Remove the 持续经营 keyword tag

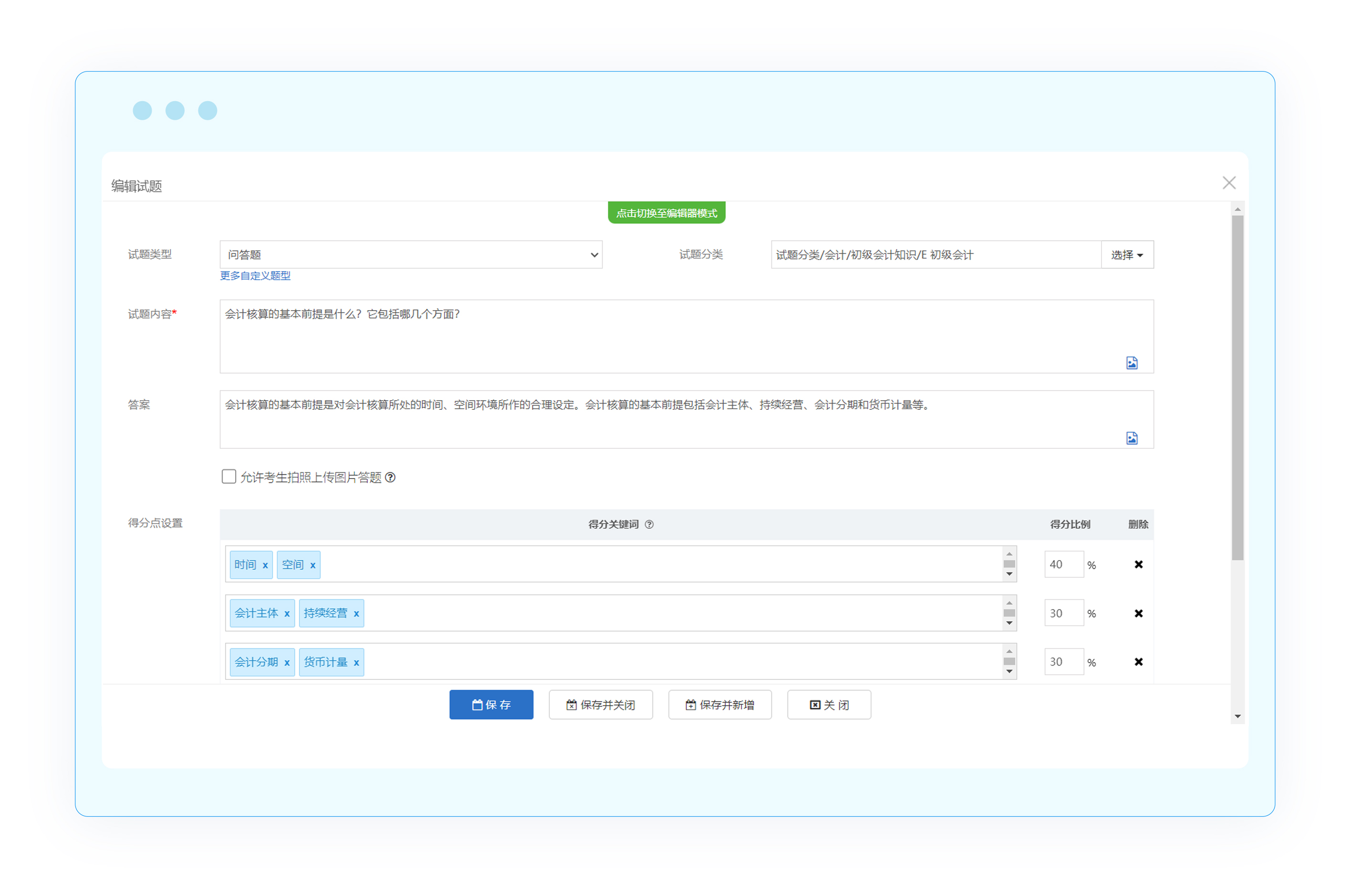coord(356,614)
